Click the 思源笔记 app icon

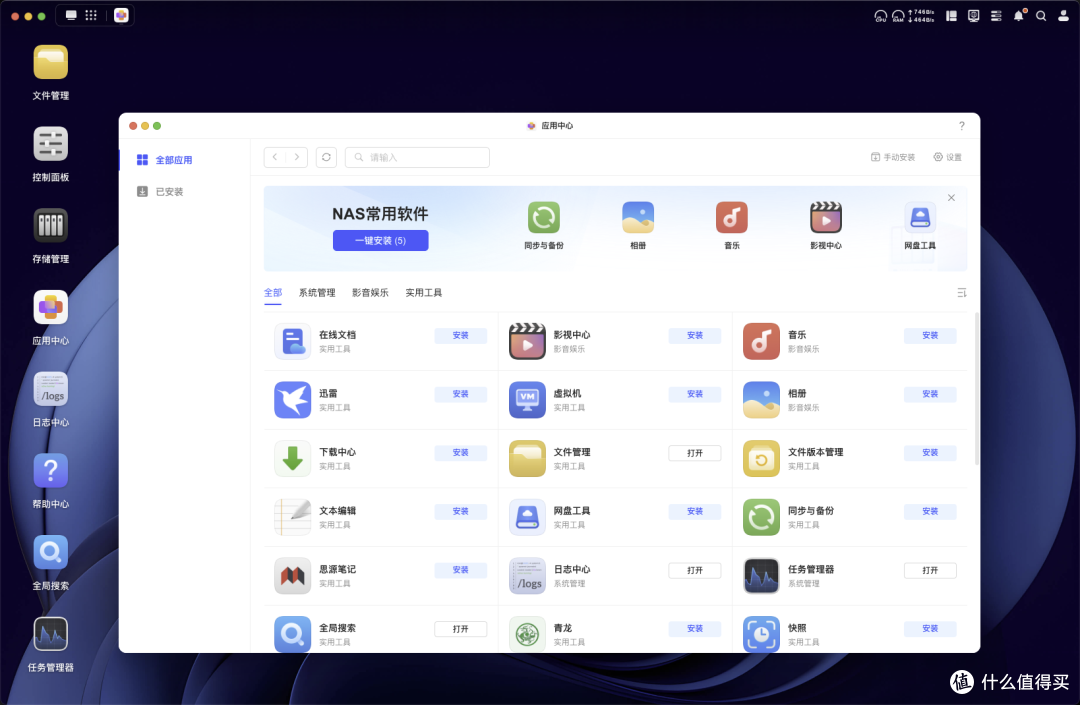pos(293,576)
